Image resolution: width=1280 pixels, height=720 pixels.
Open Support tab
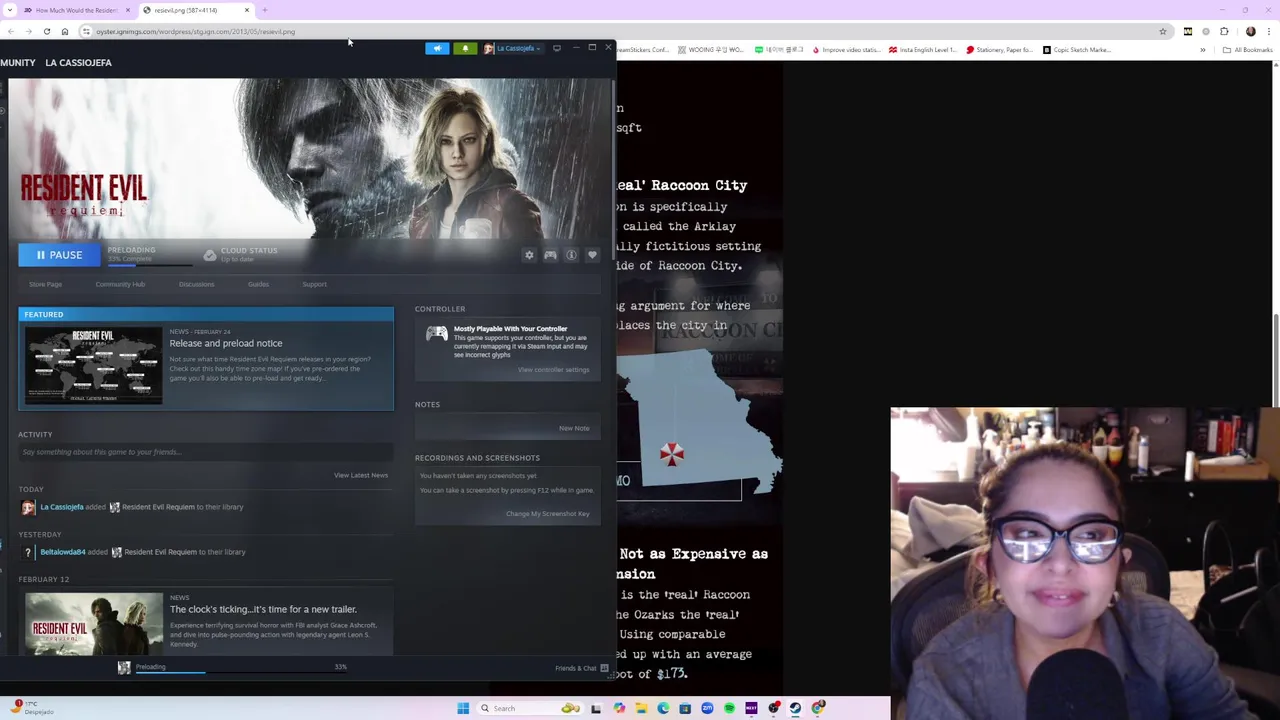click(x=314, y=284)
